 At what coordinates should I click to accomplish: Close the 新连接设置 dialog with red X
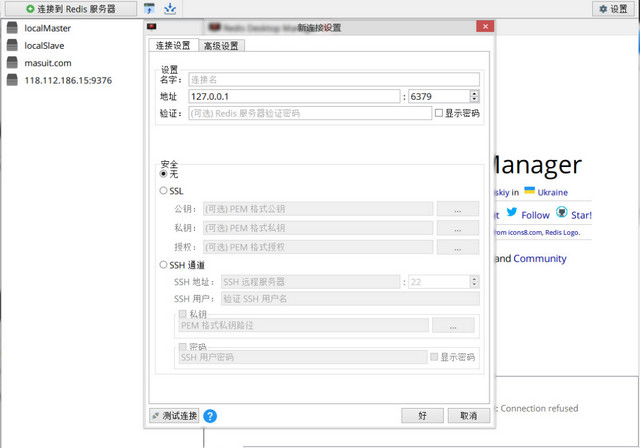tap(485, 27)
